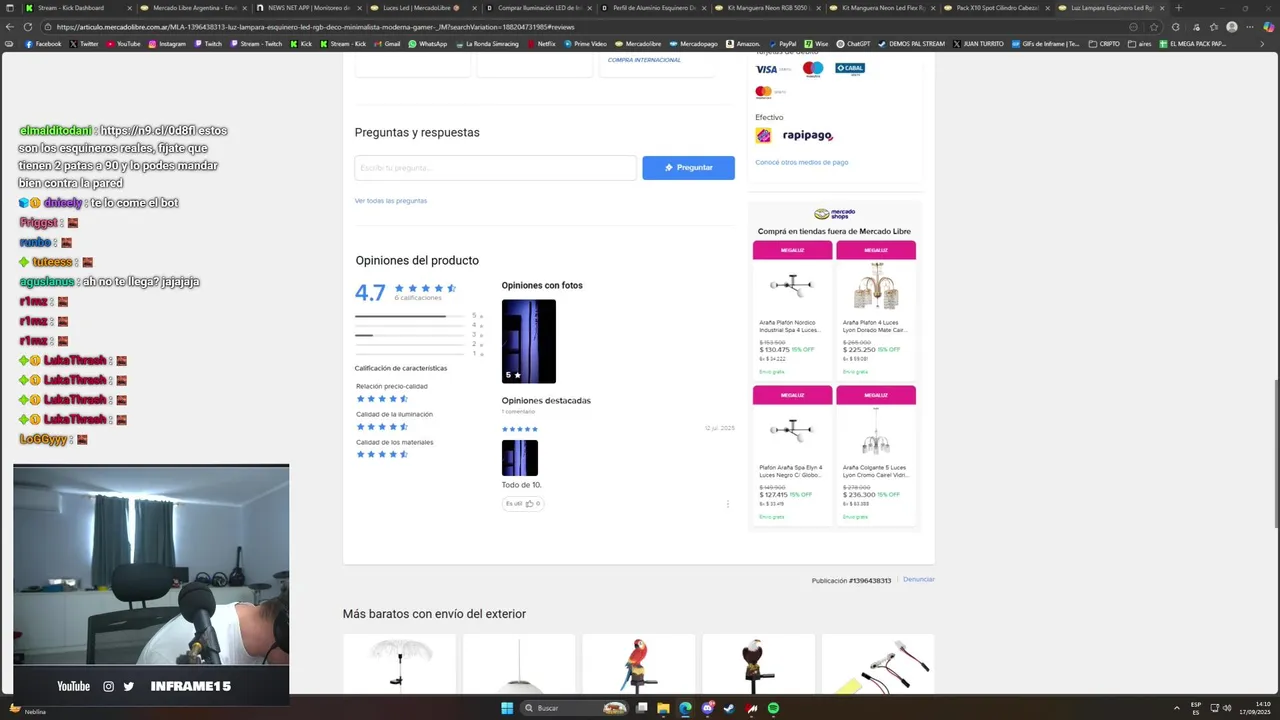Open WhatsApp bookmark
The width and height of the screenshot is (1280, 720).
click(427, 44)
